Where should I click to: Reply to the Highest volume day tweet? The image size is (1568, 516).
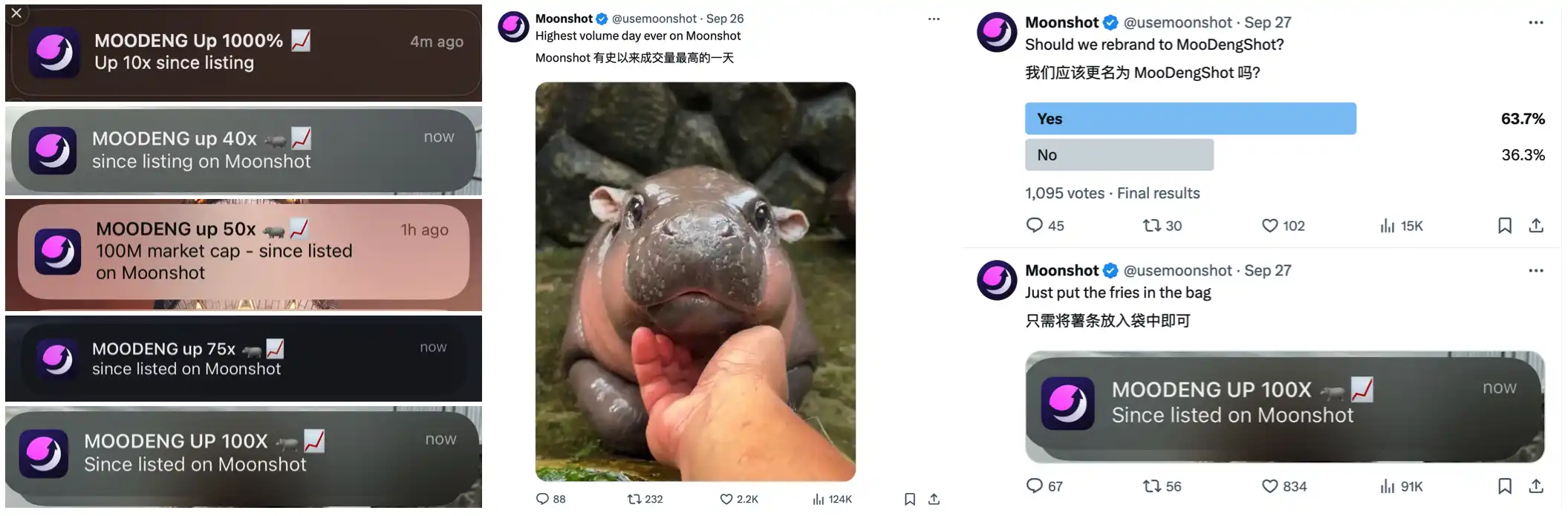pos(542,499)
